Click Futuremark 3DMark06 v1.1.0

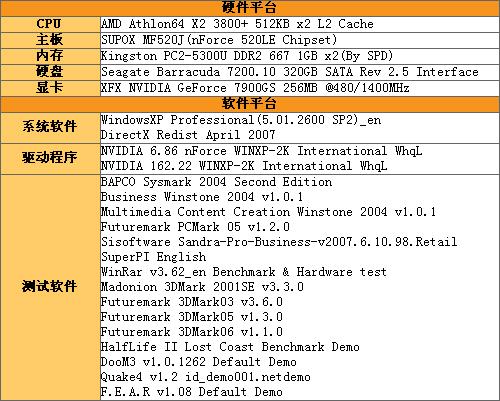coord(192,332)
